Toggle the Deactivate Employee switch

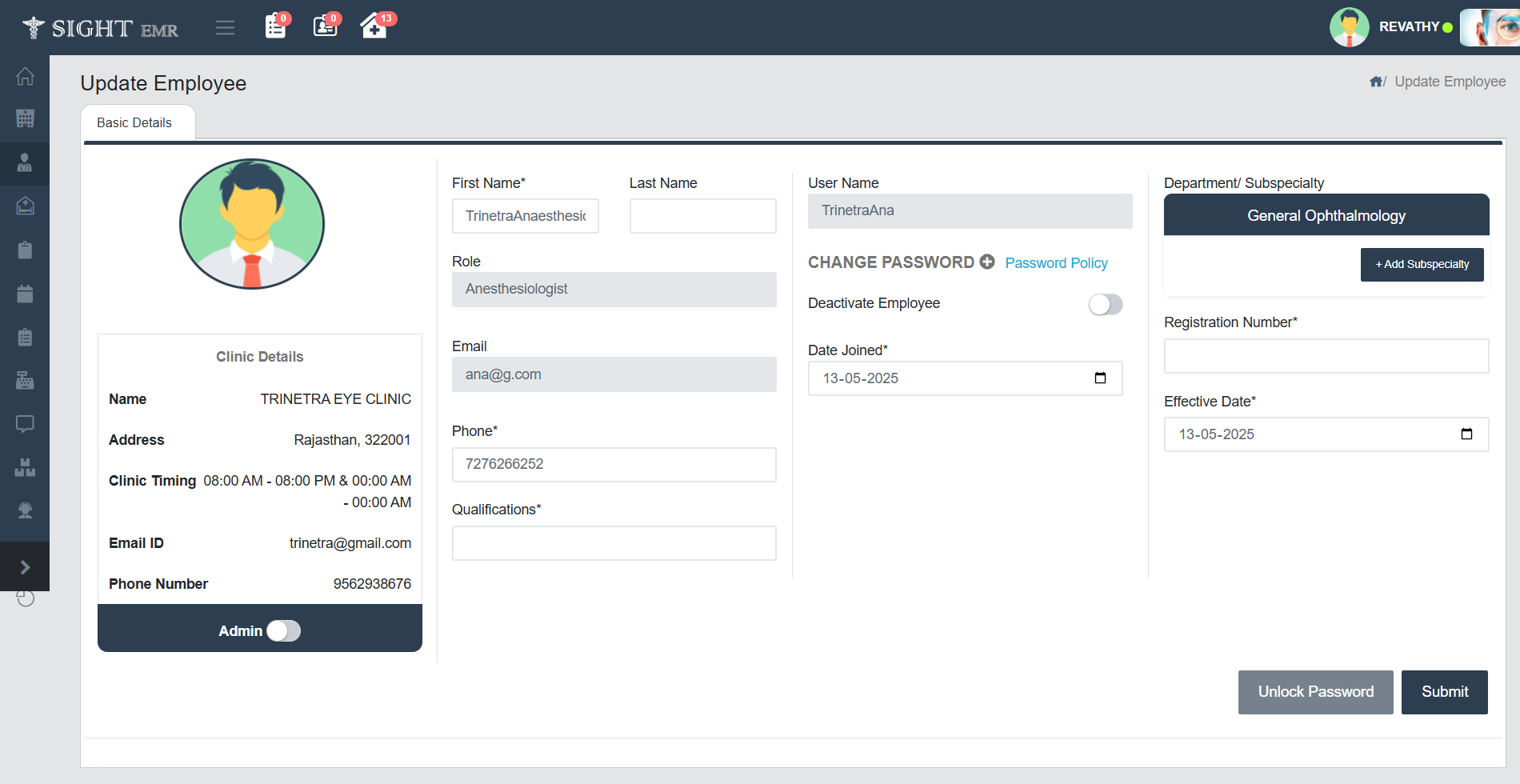[1105, 304]
